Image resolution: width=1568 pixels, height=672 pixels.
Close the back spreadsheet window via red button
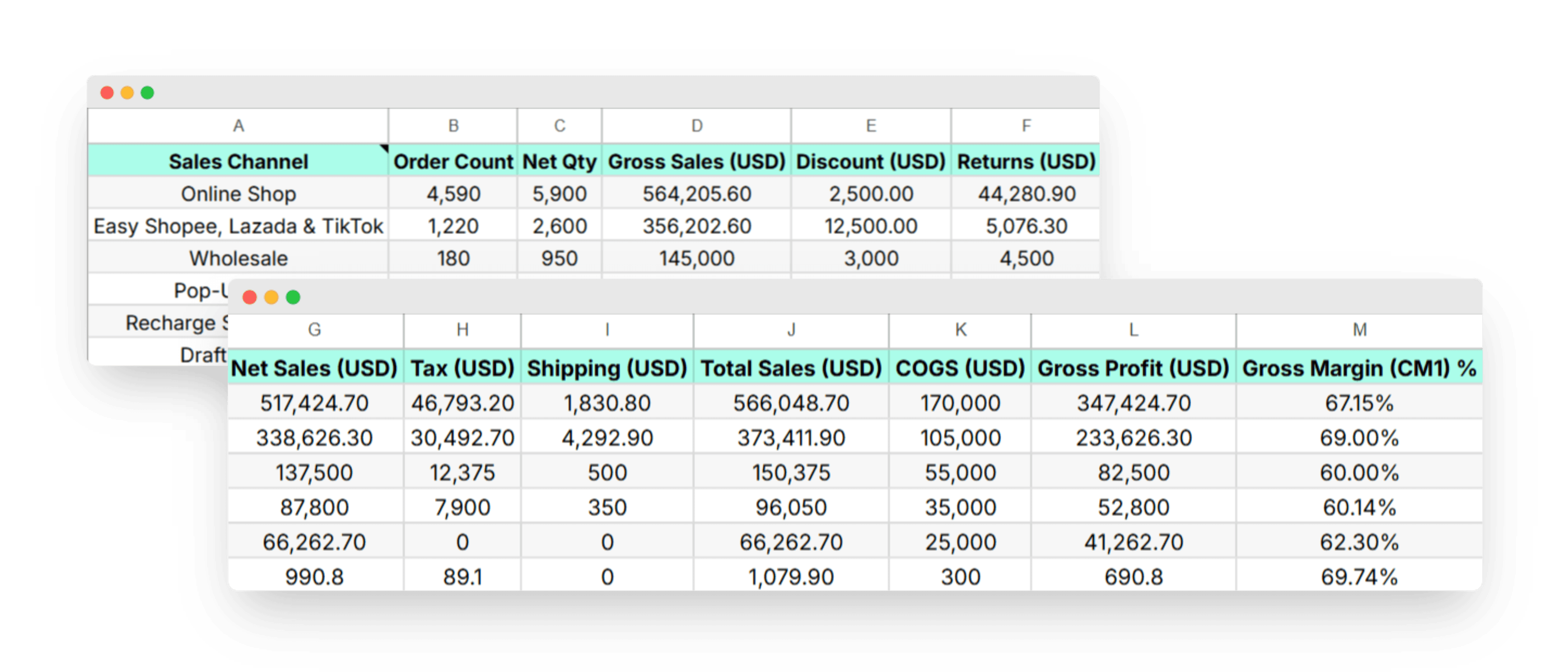pos(107,93)
